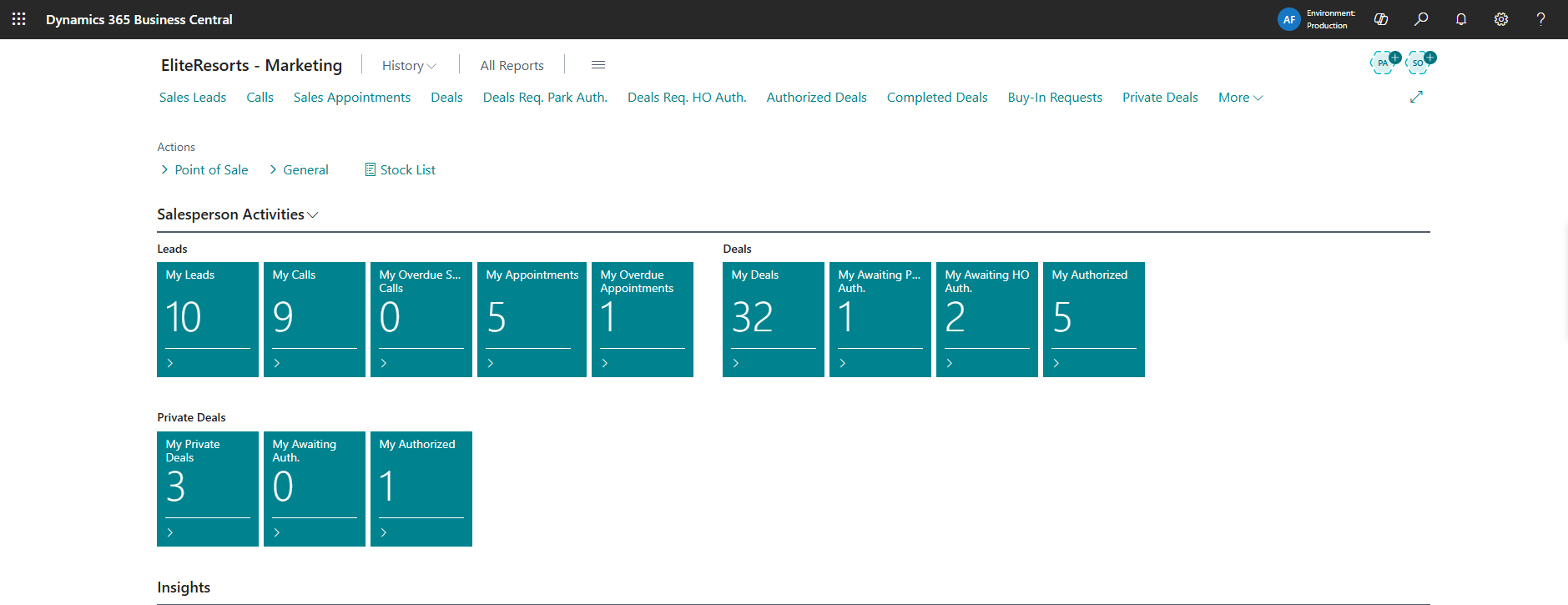
Task: Open the My Overdue Appointments tile
Action: pos(643,320)
